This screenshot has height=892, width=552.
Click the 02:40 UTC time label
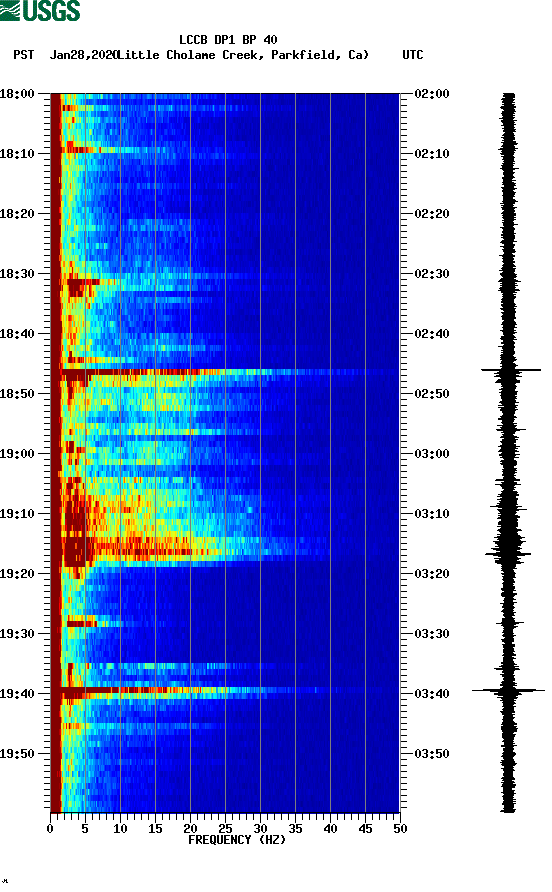point(432,334)
